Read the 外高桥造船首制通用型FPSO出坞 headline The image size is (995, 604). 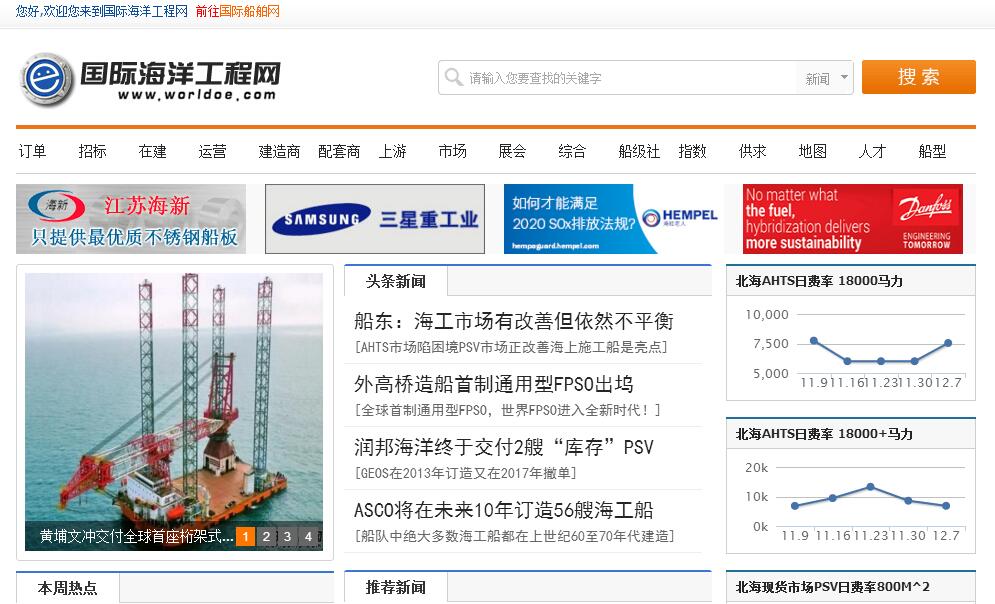pyautogui.click(x=494, y=384)
